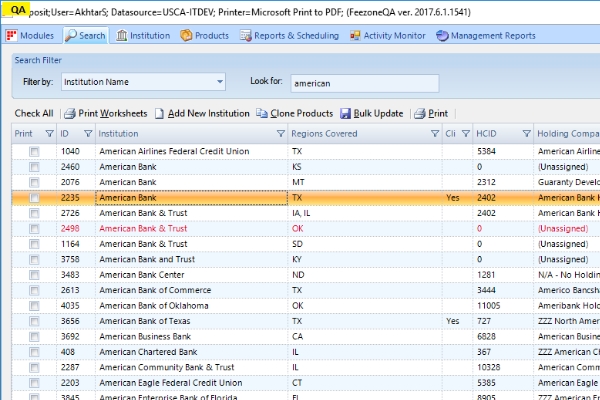
Task: Check print box for American Bank Center
Action: pyautogui.click(x=34, y=275)
